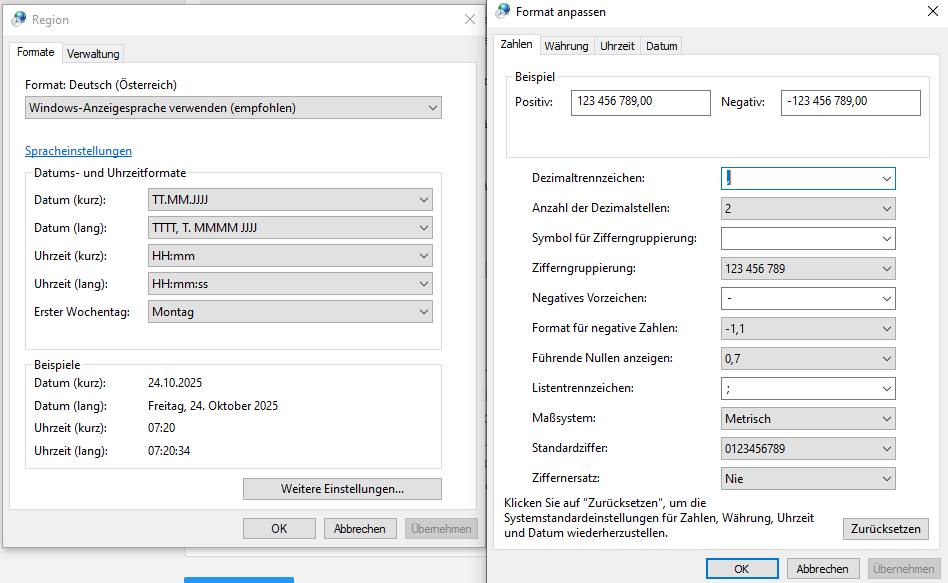Expand the Dezimaltrennzeichen combo box
This screenshot has width=948, height=583.
(x=886, y=179)
